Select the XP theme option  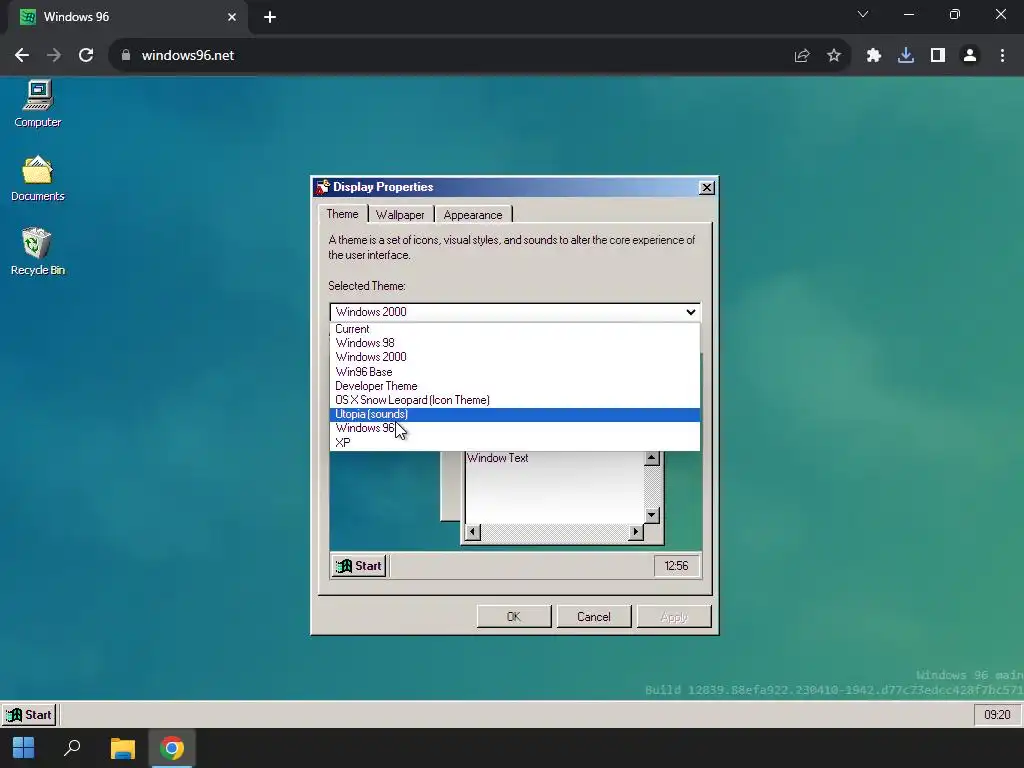tap(515, 443)
